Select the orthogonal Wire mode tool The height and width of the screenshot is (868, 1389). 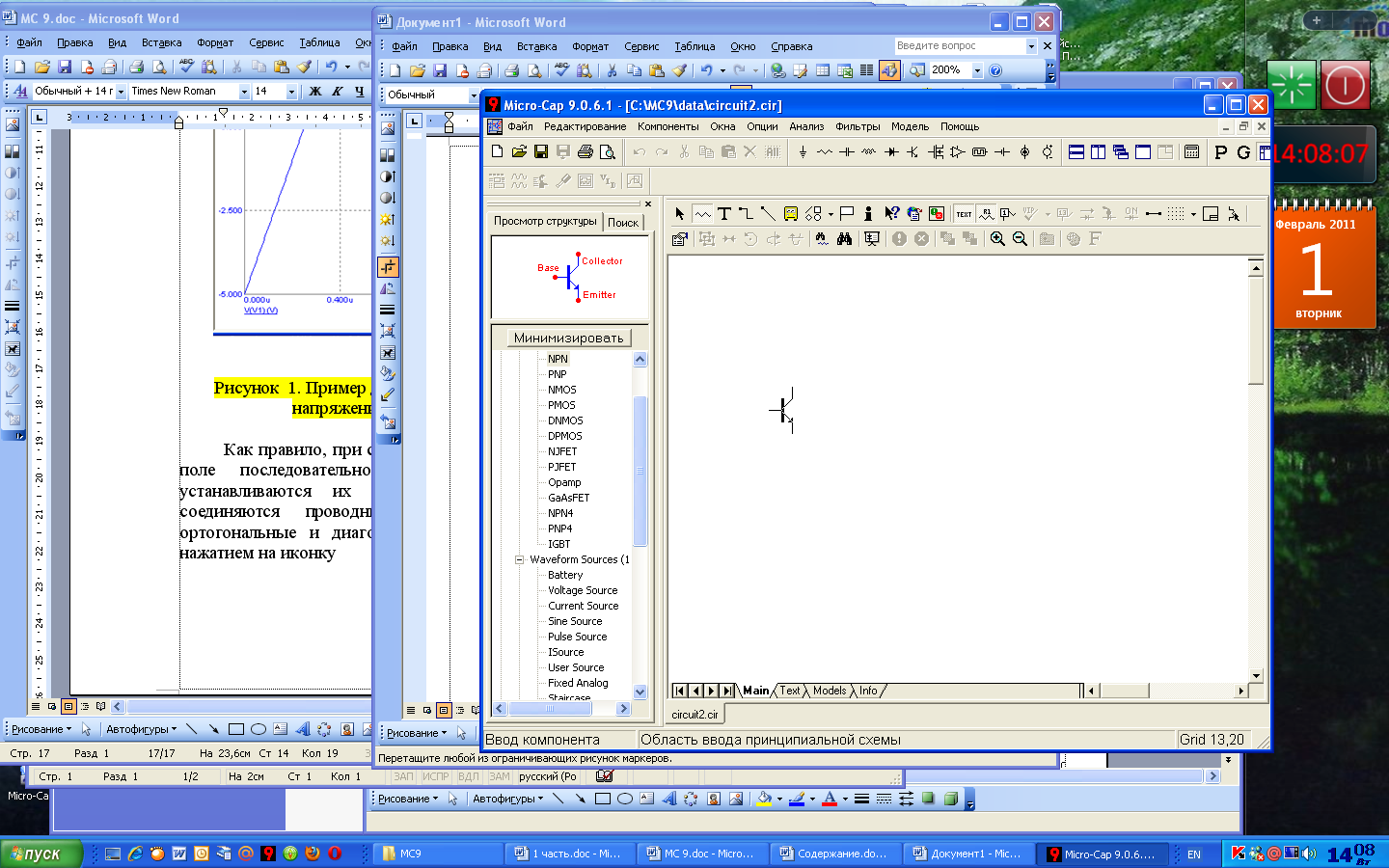[x=746, y=214]
